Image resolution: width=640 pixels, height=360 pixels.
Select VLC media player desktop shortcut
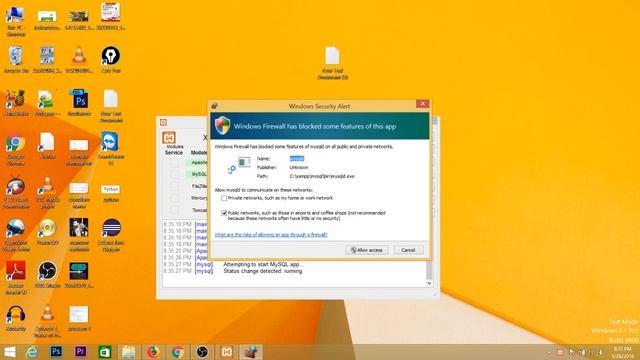(x=47, y=192)
